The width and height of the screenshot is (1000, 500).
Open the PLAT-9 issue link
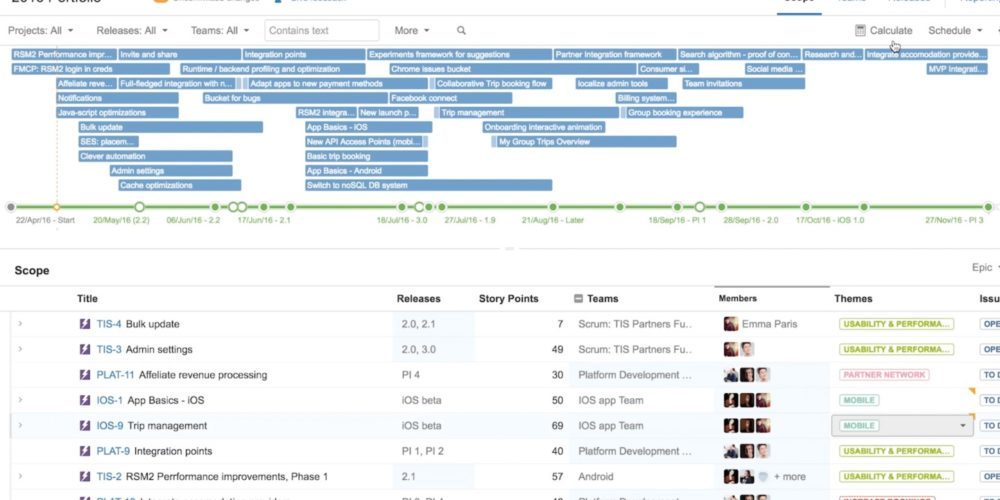(x=113, y=452)
